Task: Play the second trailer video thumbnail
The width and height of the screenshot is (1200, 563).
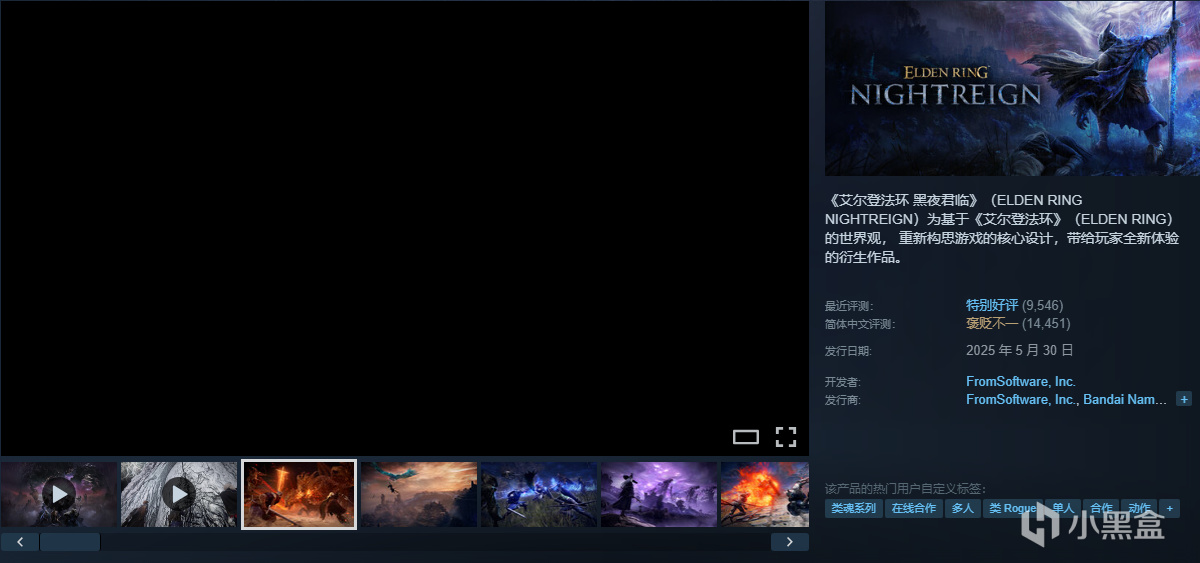Action: [x=179, y=494]
